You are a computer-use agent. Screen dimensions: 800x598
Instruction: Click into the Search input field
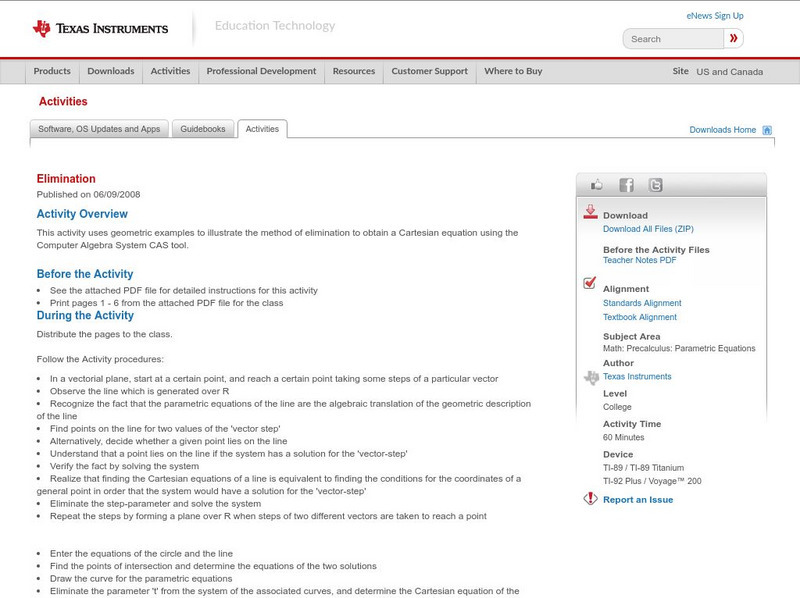click(673, 39)
